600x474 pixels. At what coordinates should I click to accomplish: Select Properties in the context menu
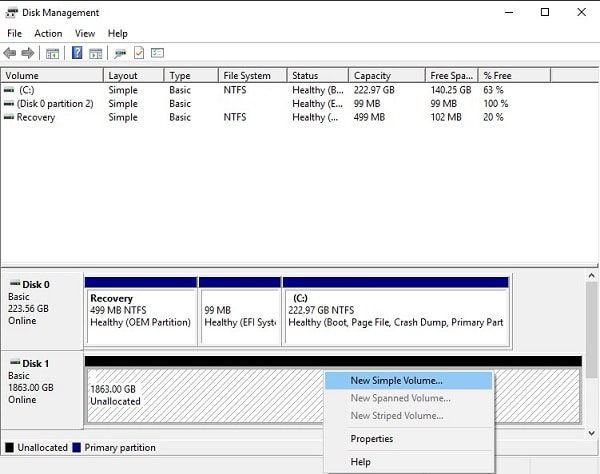408,439
